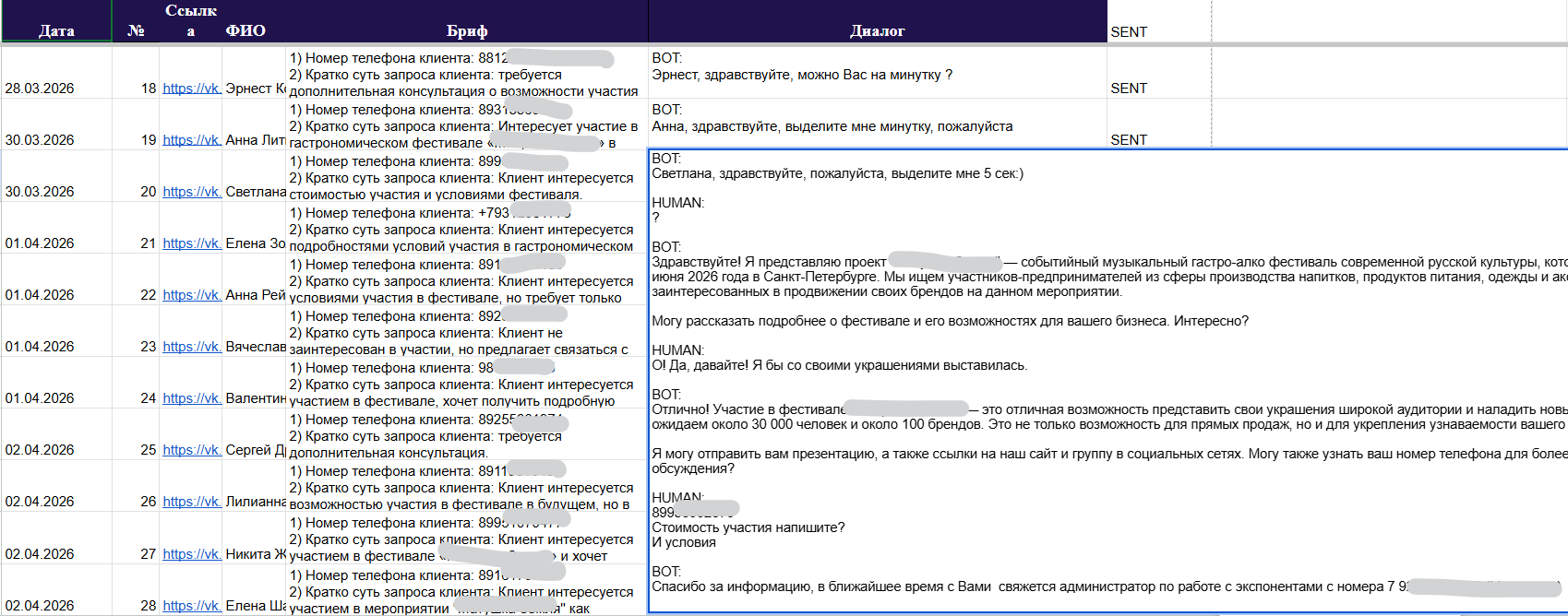Click the brief cell in row 25 for Сергей
Viewport: 1568px width, 616px height.
tap(467, 434)
